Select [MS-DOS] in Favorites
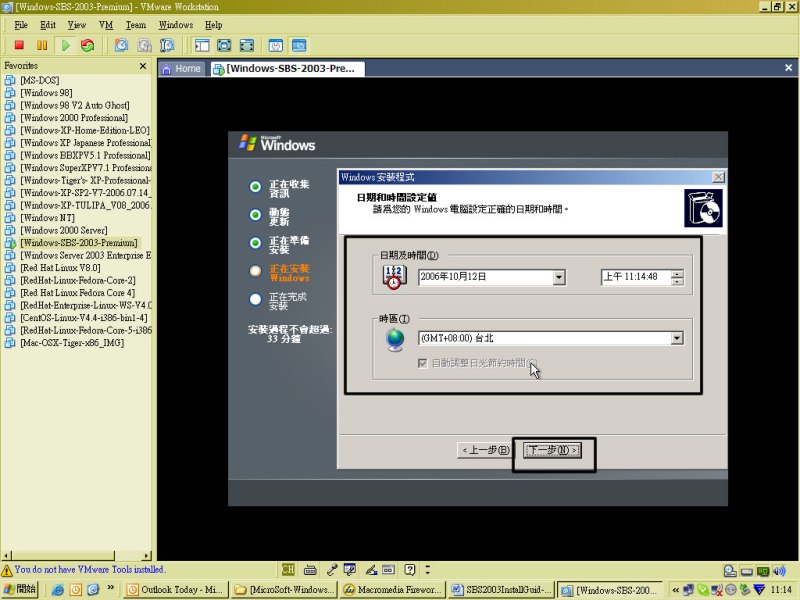Screen dimensions: 800x600 [39, 80]
